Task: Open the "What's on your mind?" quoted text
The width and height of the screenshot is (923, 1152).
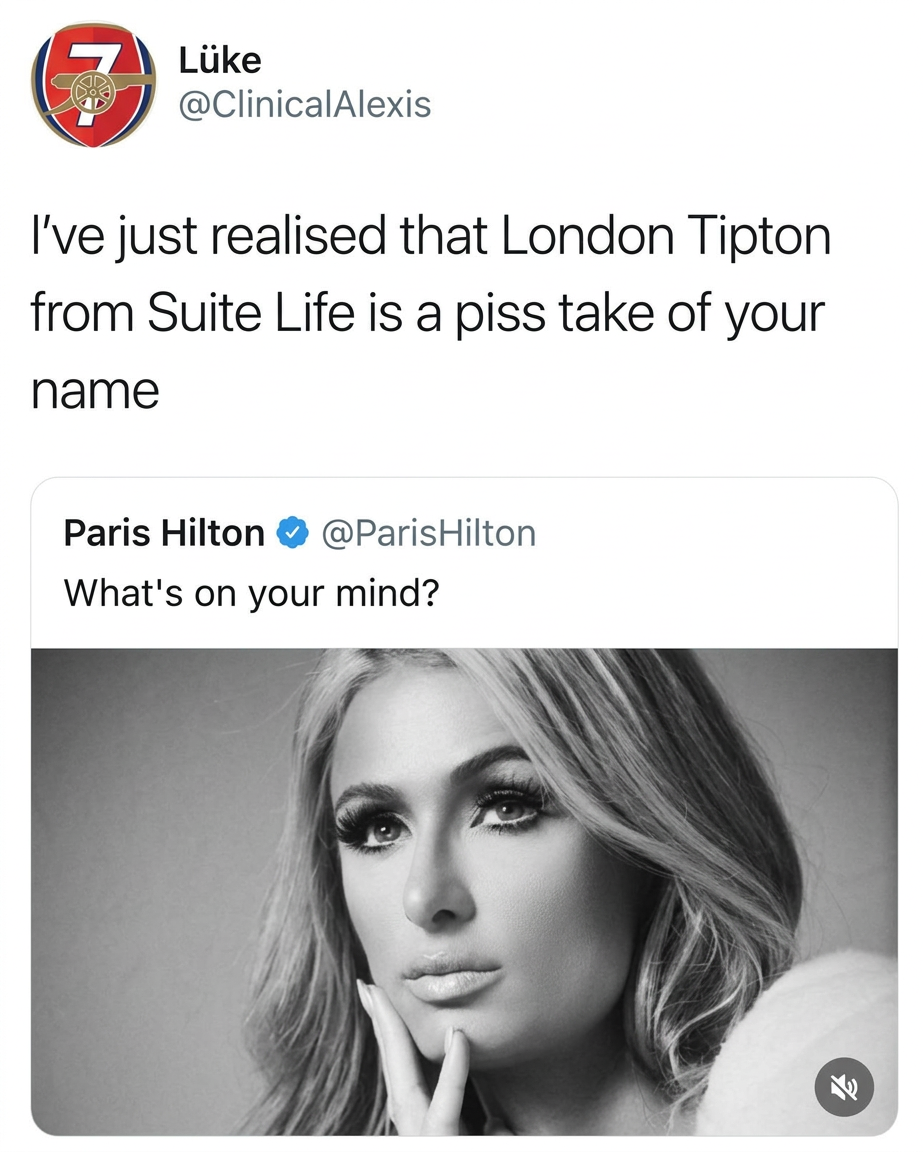Action: click(x=251, y=594)
